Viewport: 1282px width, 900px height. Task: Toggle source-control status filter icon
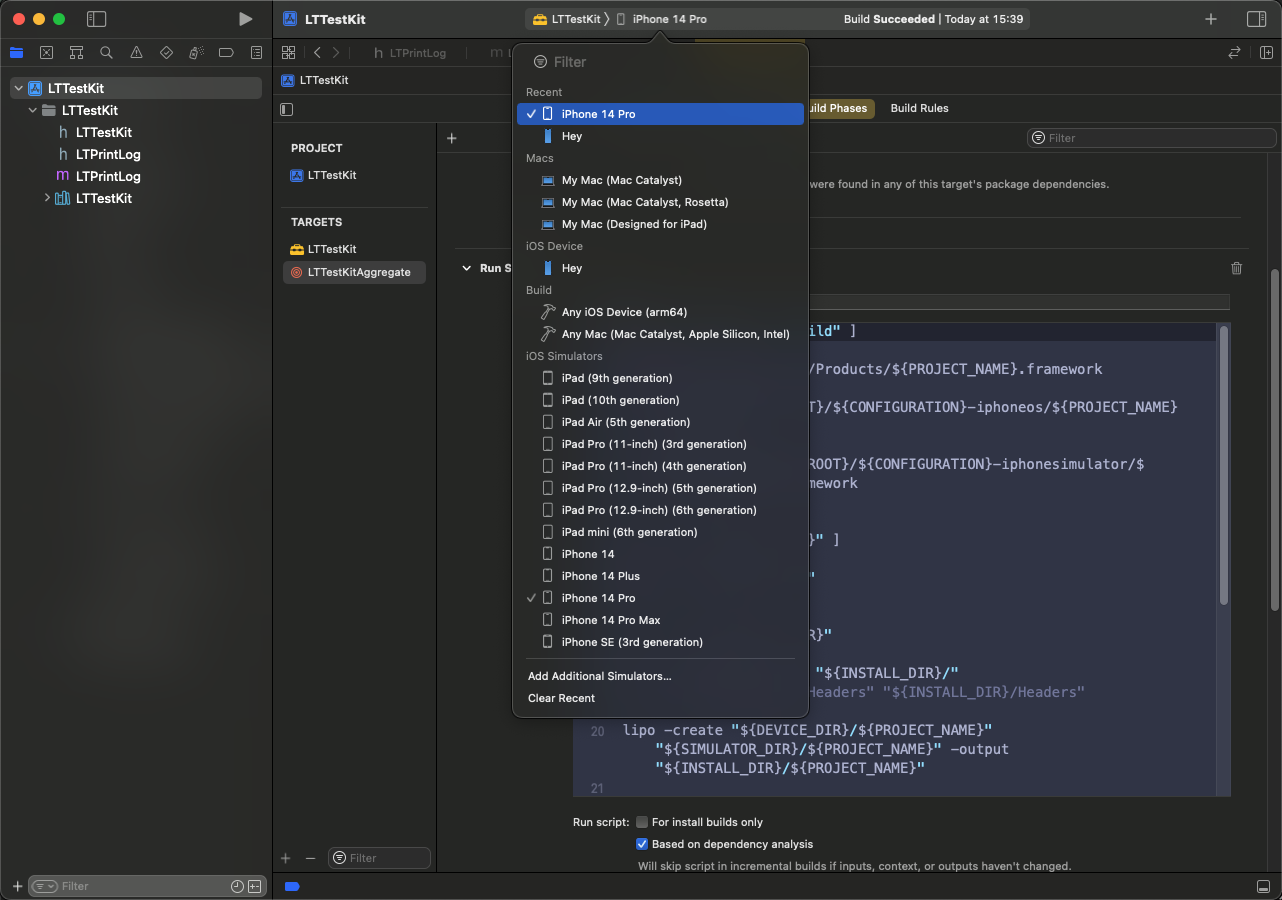click(254, 886)
